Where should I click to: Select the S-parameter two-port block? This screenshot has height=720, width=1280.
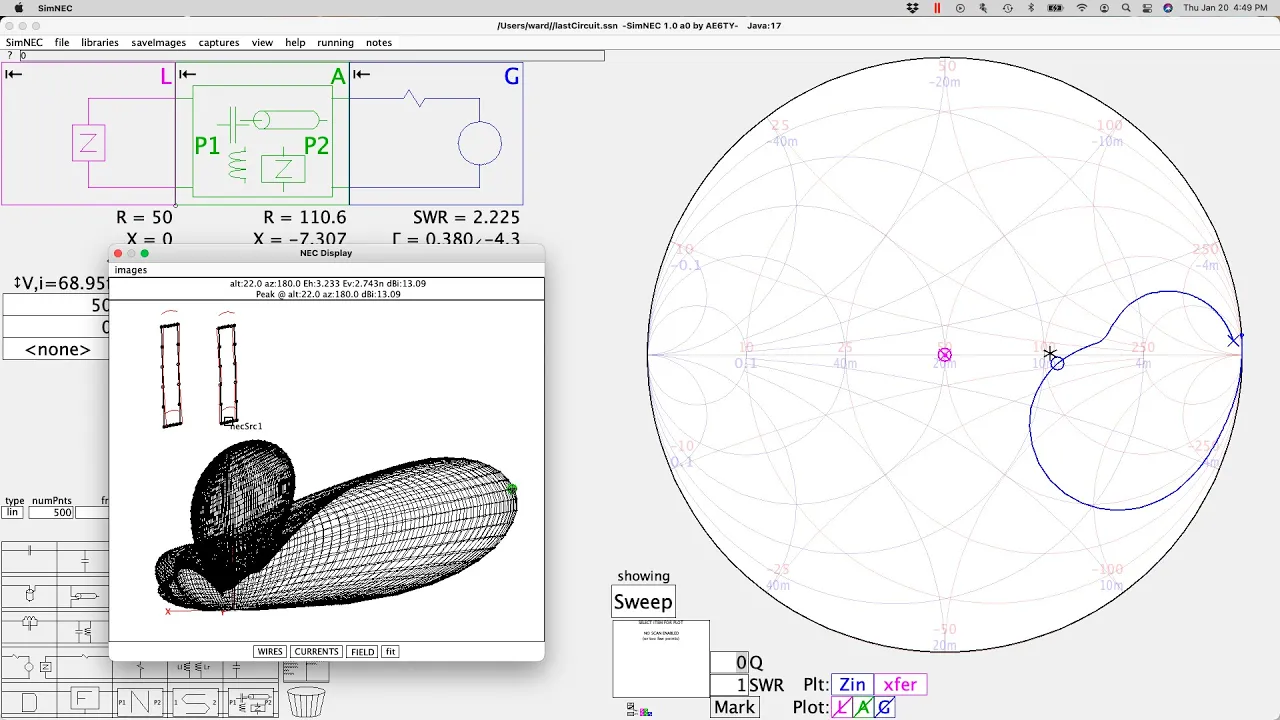[x=195, y=702]
